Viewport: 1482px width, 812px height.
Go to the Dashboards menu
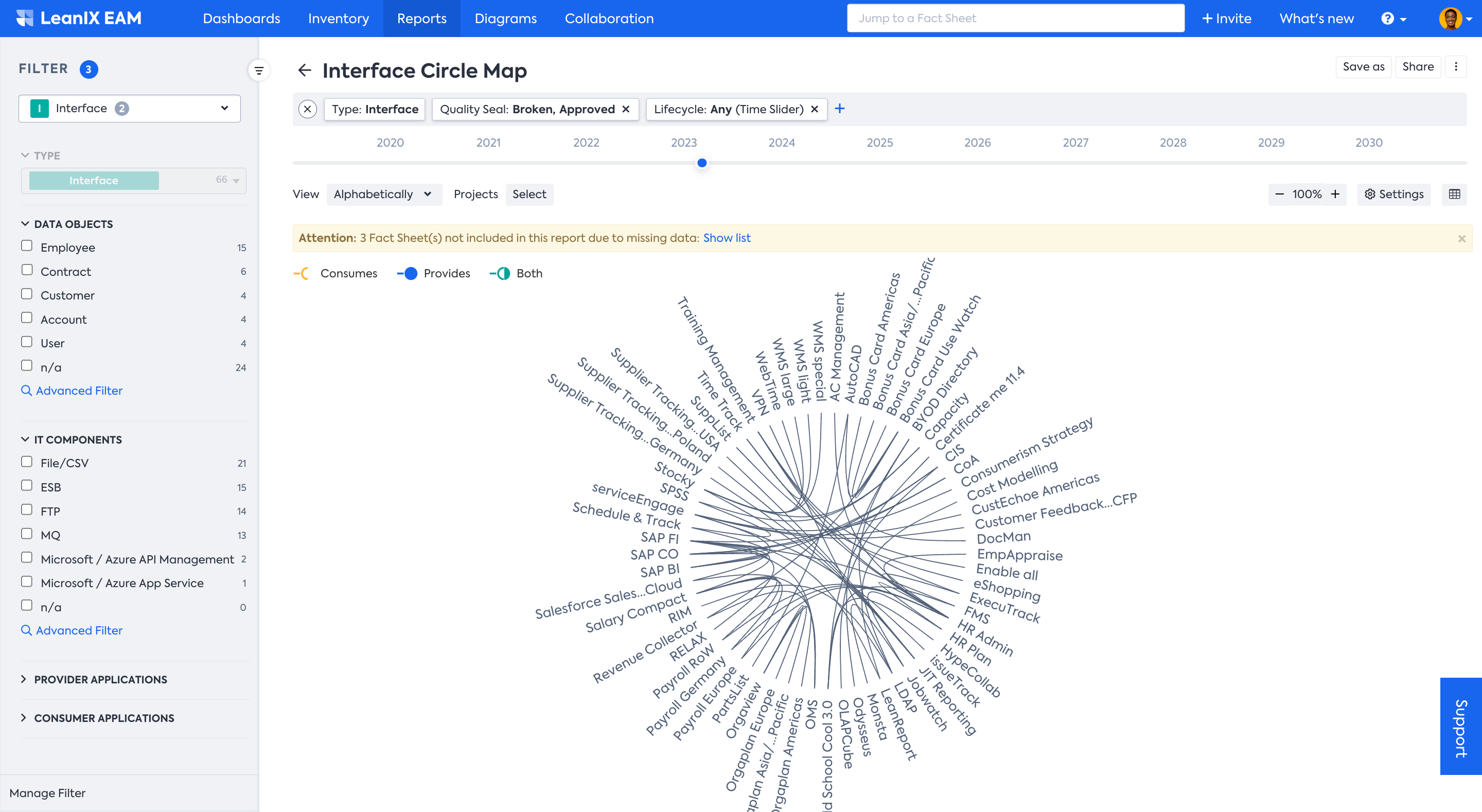coord(241,19)
